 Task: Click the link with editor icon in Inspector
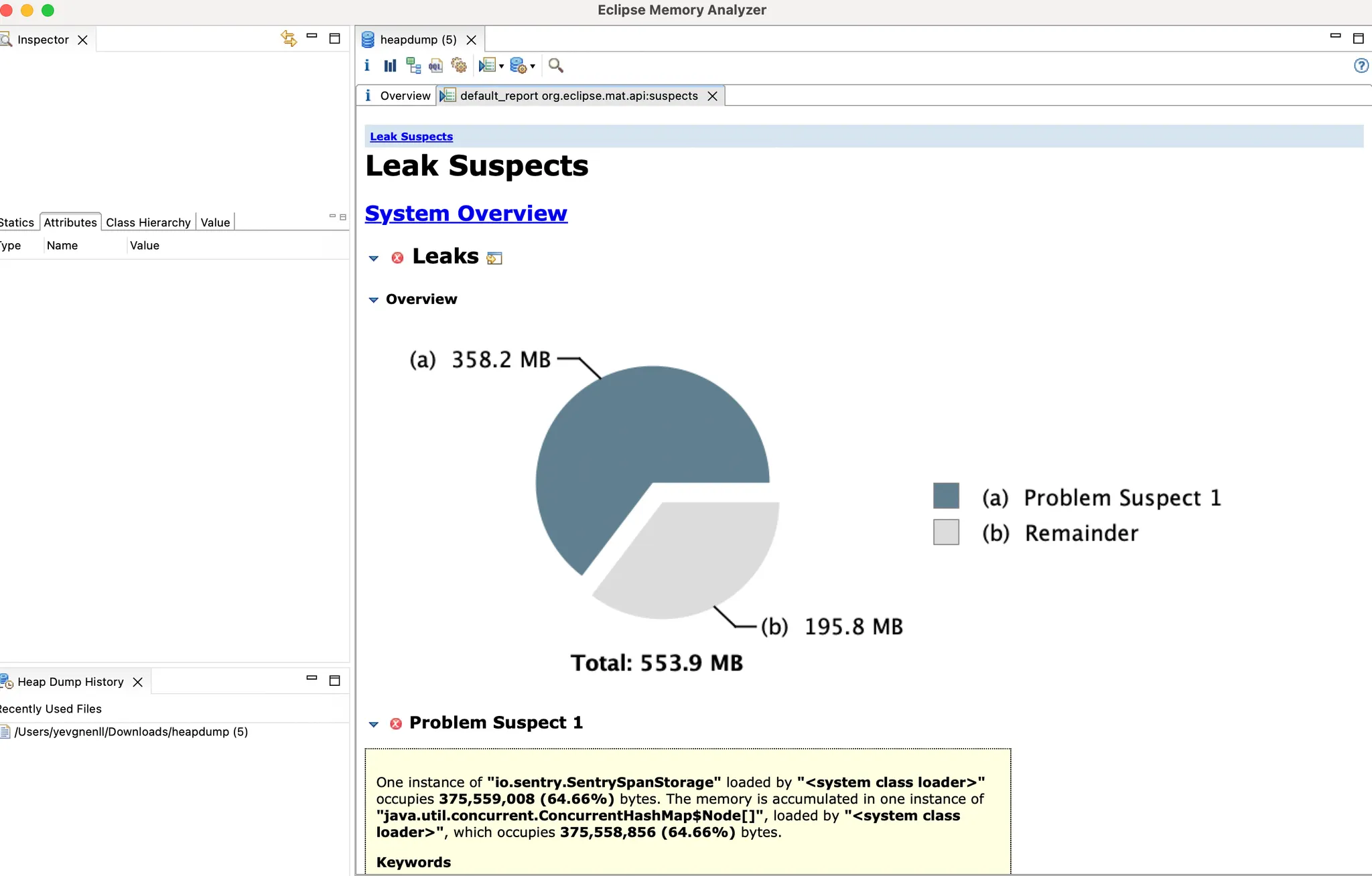coord(289,39)
